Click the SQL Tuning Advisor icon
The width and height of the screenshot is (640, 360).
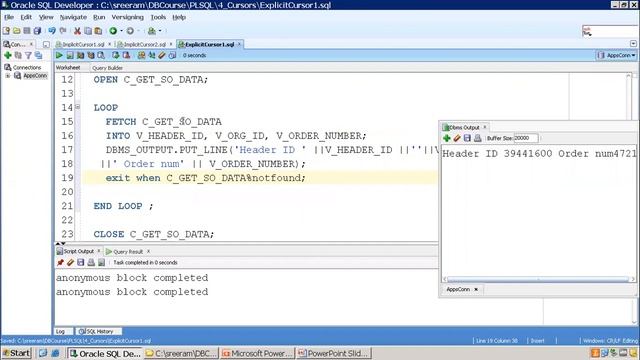101,55
